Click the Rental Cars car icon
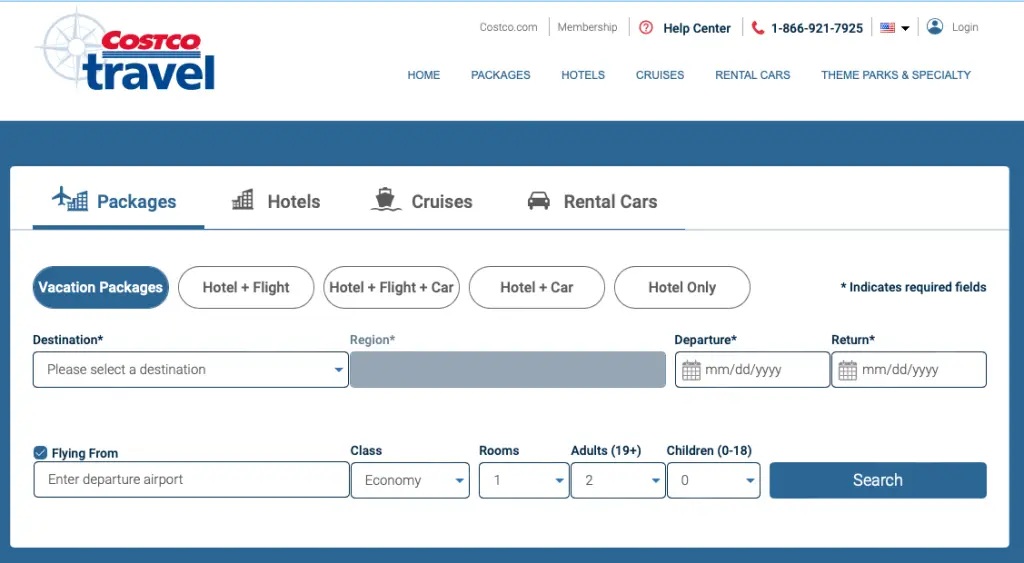Image resolution: width=1024 pixels, height=563 pixels. pos(539,201)
